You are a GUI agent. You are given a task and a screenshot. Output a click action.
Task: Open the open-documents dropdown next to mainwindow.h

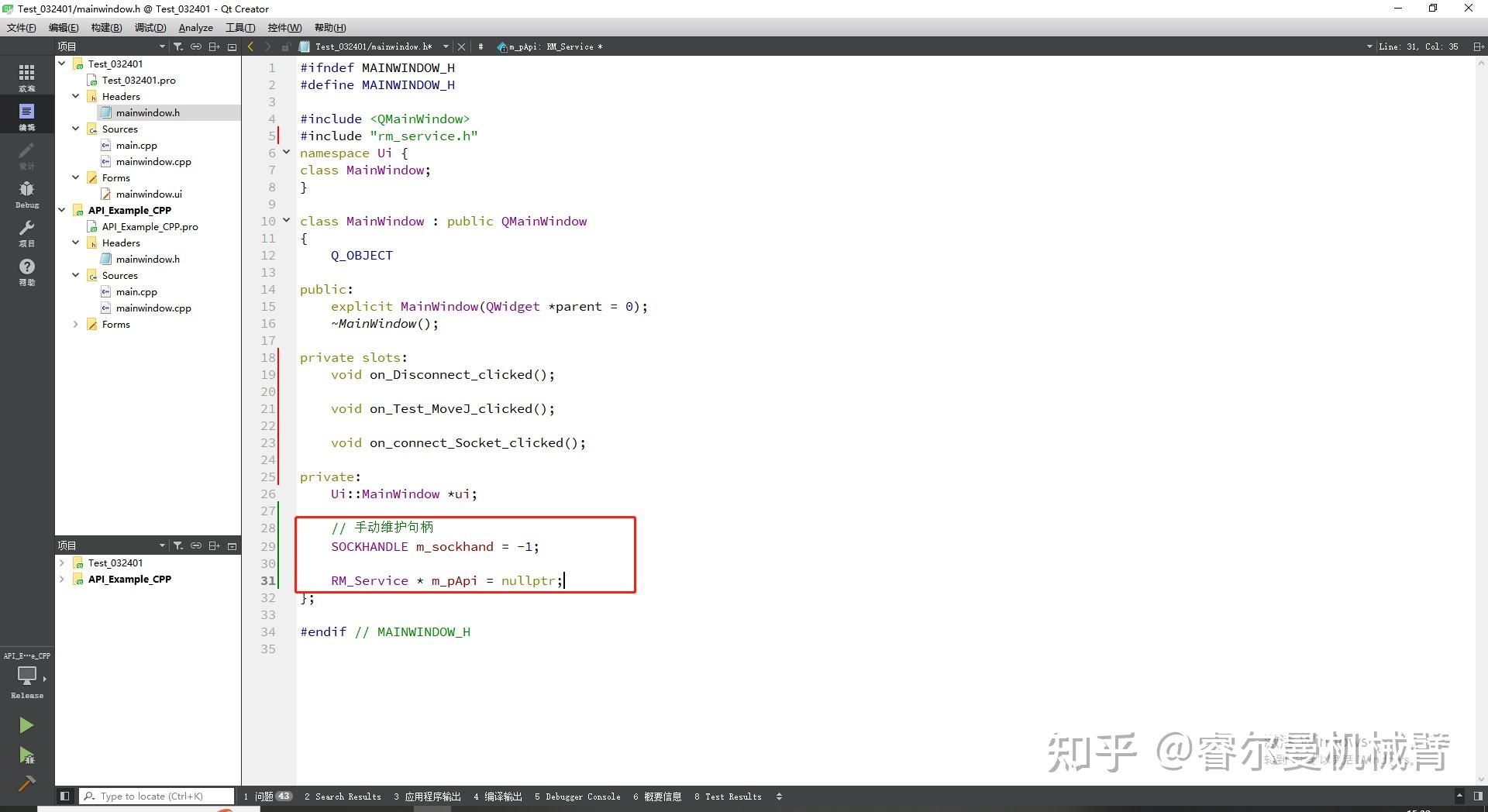point(446,46)
